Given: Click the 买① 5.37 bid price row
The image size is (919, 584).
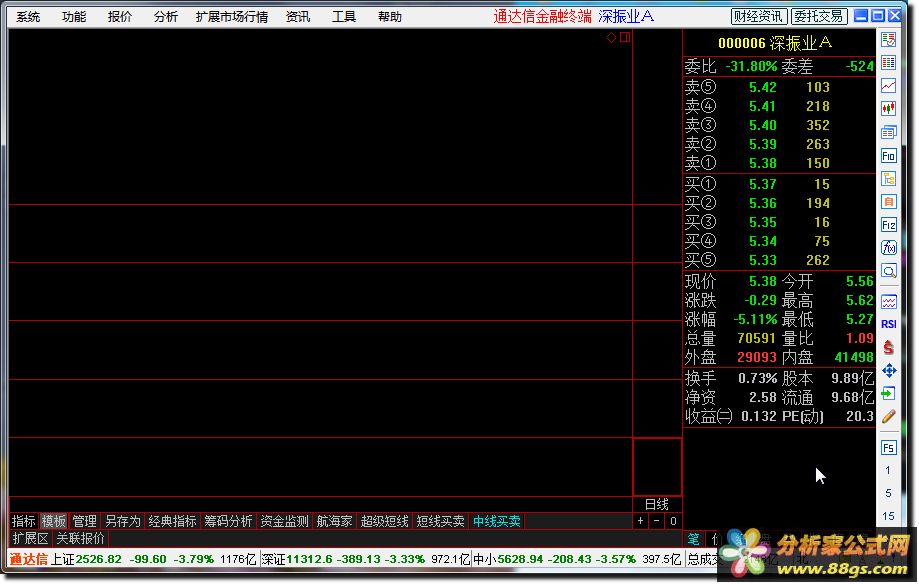Looking at the screenshot, I should [x=778, y=184].
